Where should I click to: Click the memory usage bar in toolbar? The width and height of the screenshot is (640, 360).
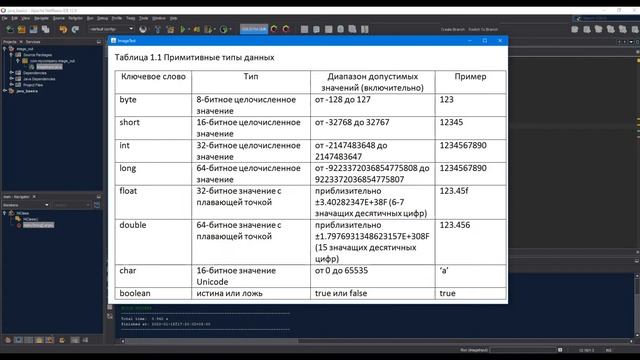[x=254, y=29]
